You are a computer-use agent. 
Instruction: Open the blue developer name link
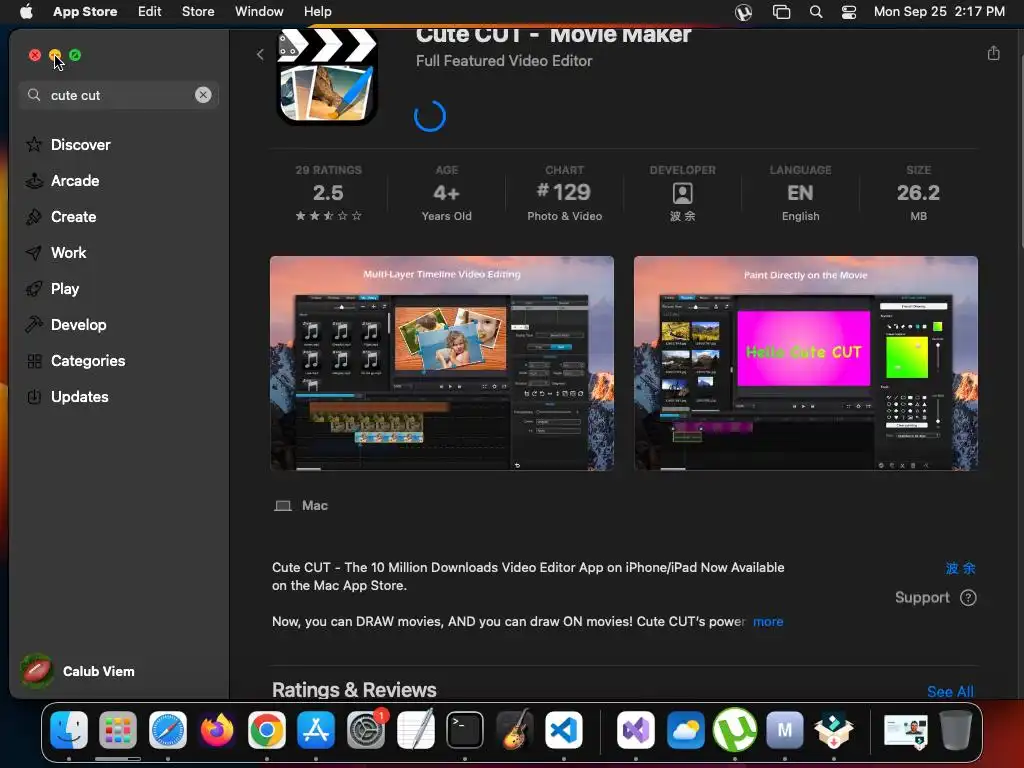click(x=960, y=568)
